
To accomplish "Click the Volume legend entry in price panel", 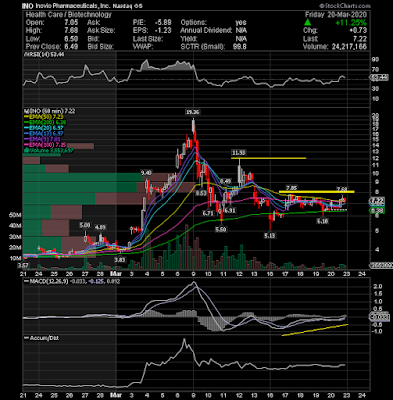I will click(x=48, y=150).
